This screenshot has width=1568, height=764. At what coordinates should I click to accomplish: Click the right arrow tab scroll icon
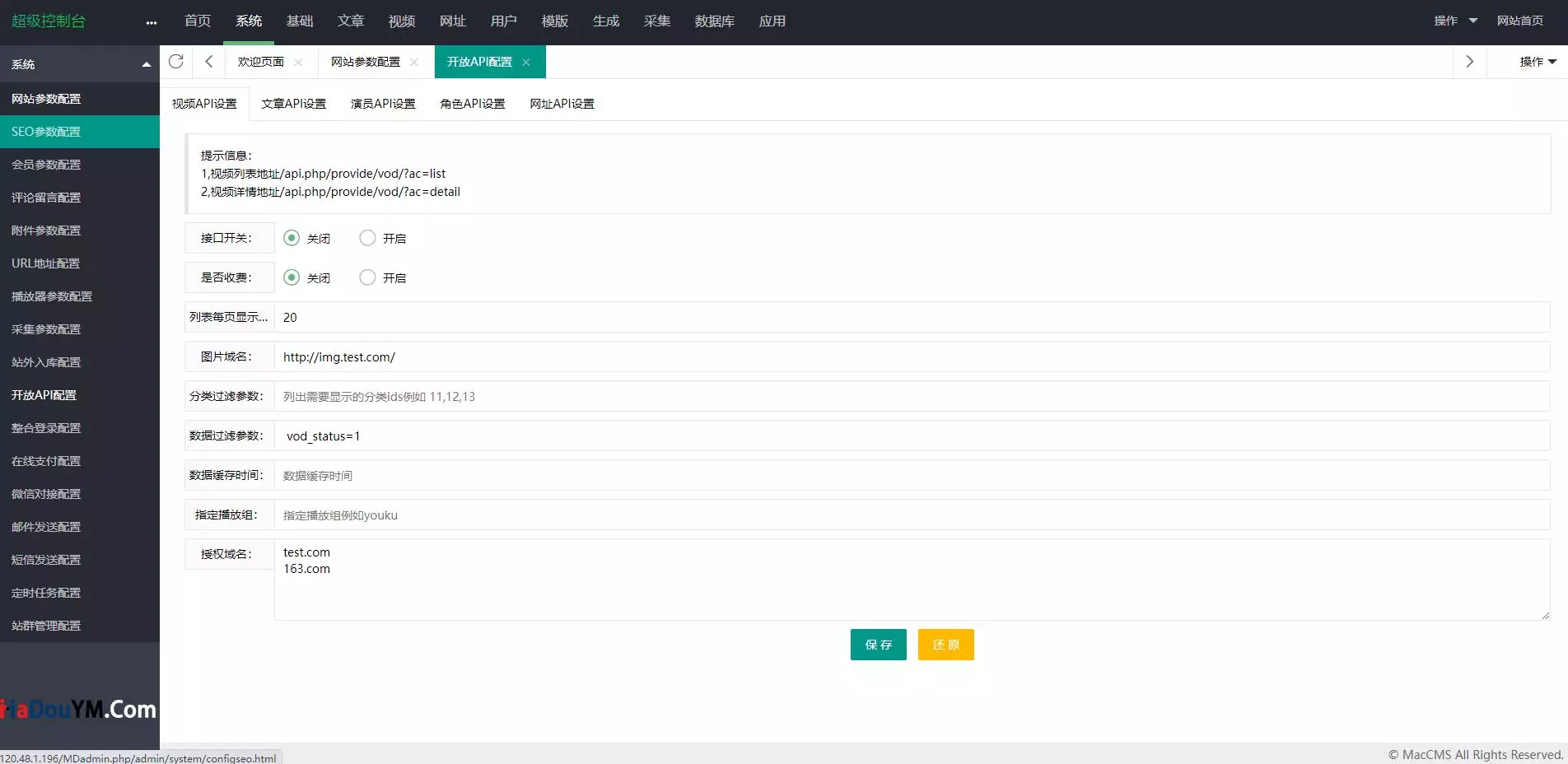1469,62
